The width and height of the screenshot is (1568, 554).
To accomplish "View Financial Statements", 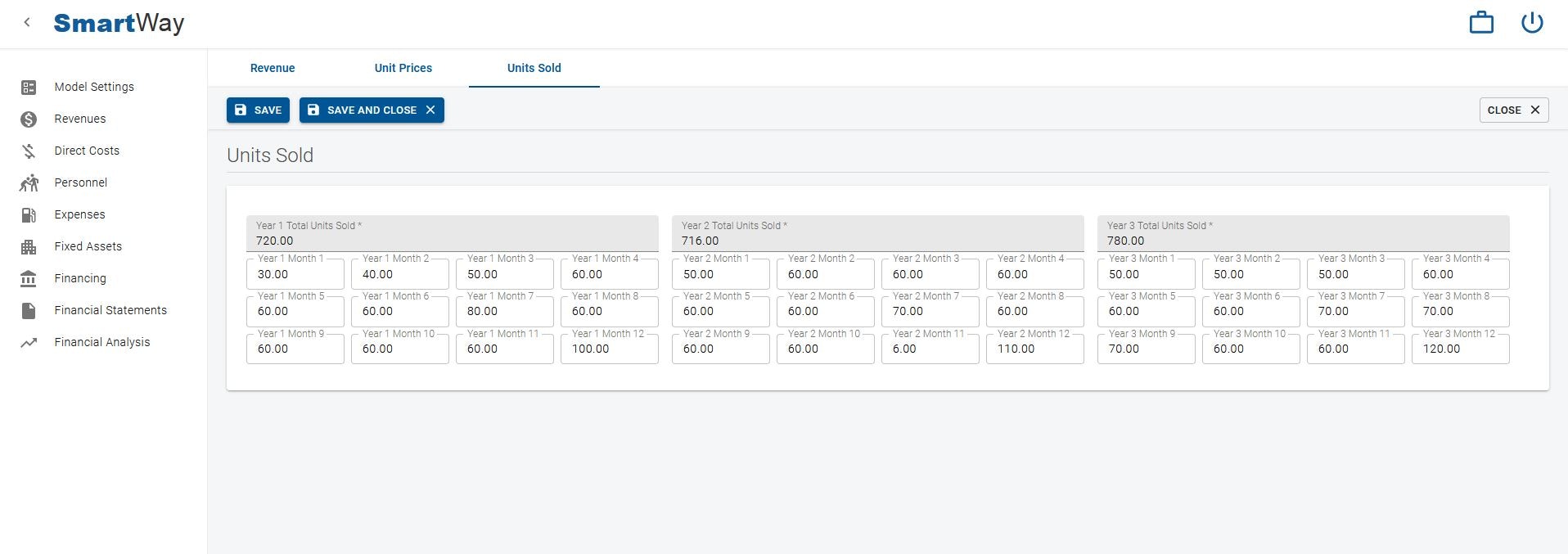I will 110,310.
